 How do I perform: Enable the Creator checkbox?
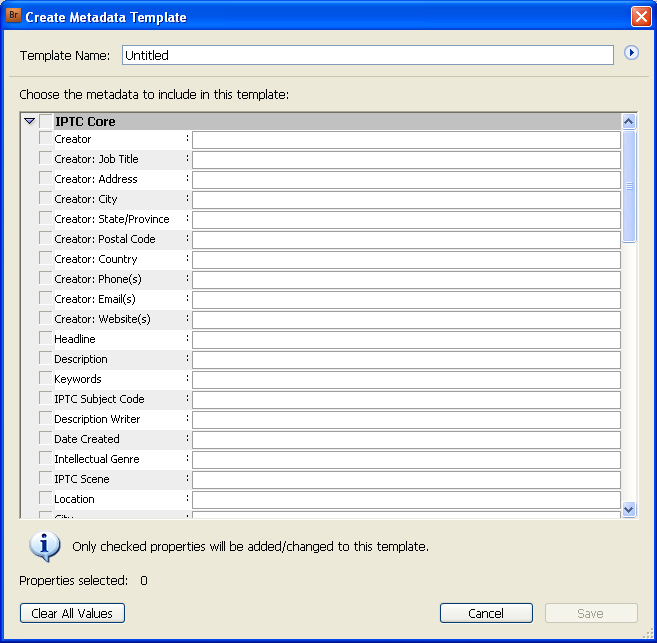(45, 139)
